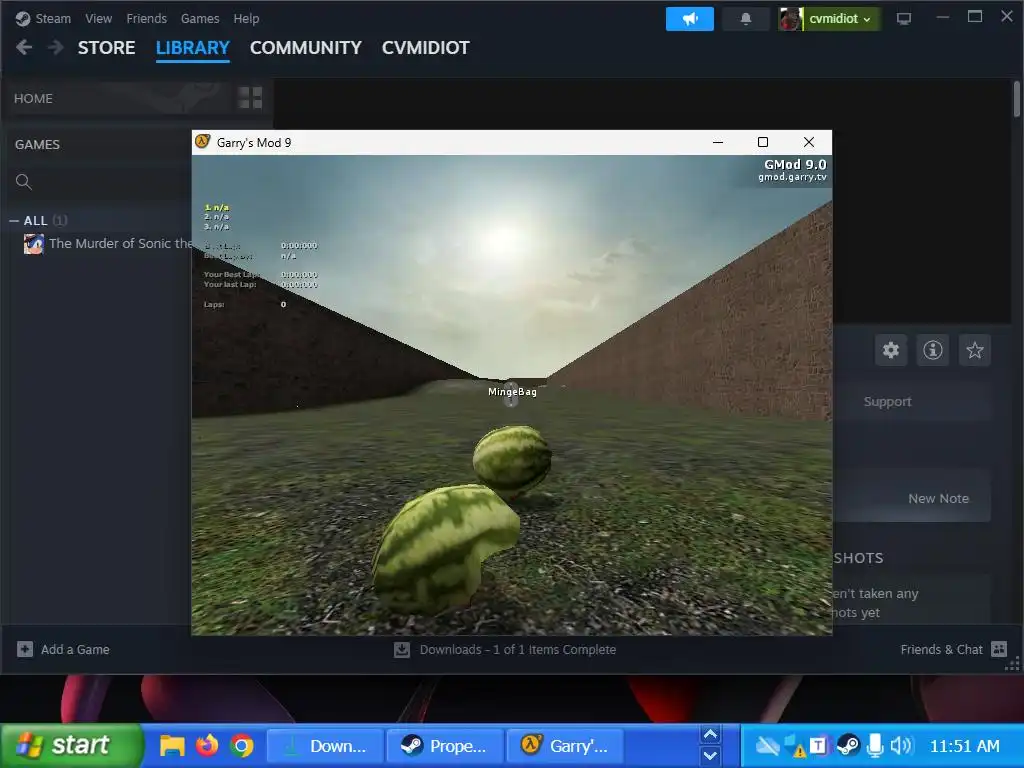Open game settings gear icon
This screenshot has width=1024, height=768.
891,350
